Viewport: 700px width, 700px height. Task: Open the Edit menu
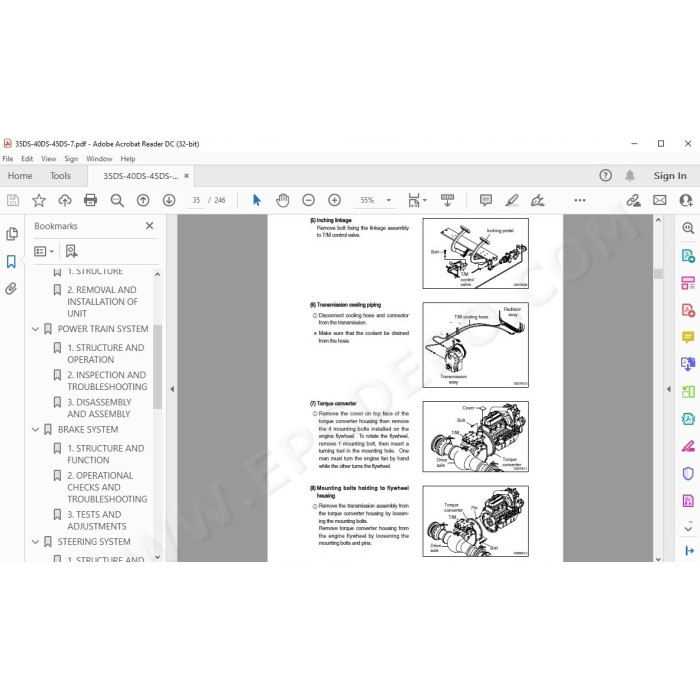27,159
